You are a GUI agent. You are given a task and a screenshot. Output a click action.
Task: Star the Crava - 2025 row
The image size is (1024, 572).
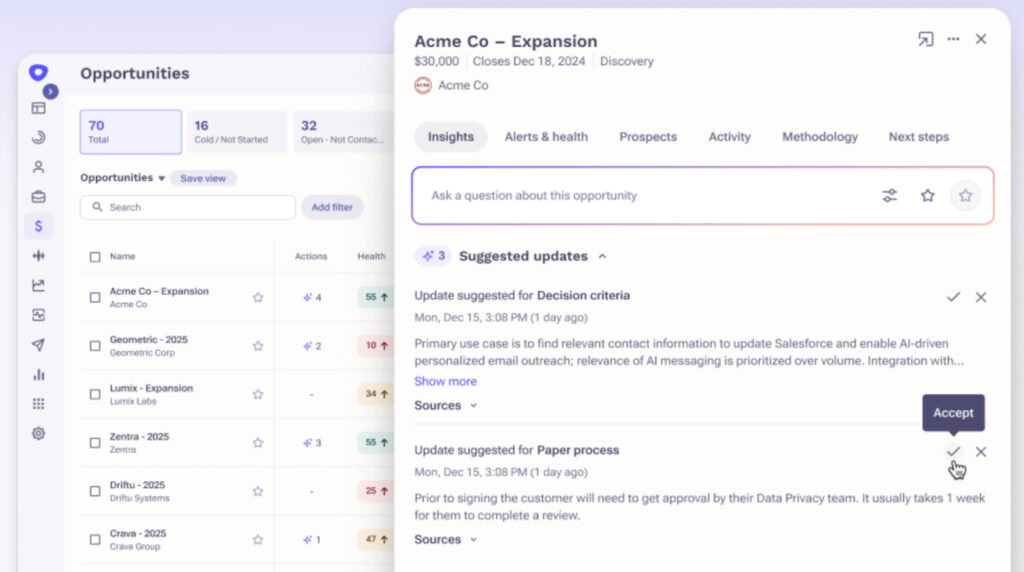coord(258,539)
